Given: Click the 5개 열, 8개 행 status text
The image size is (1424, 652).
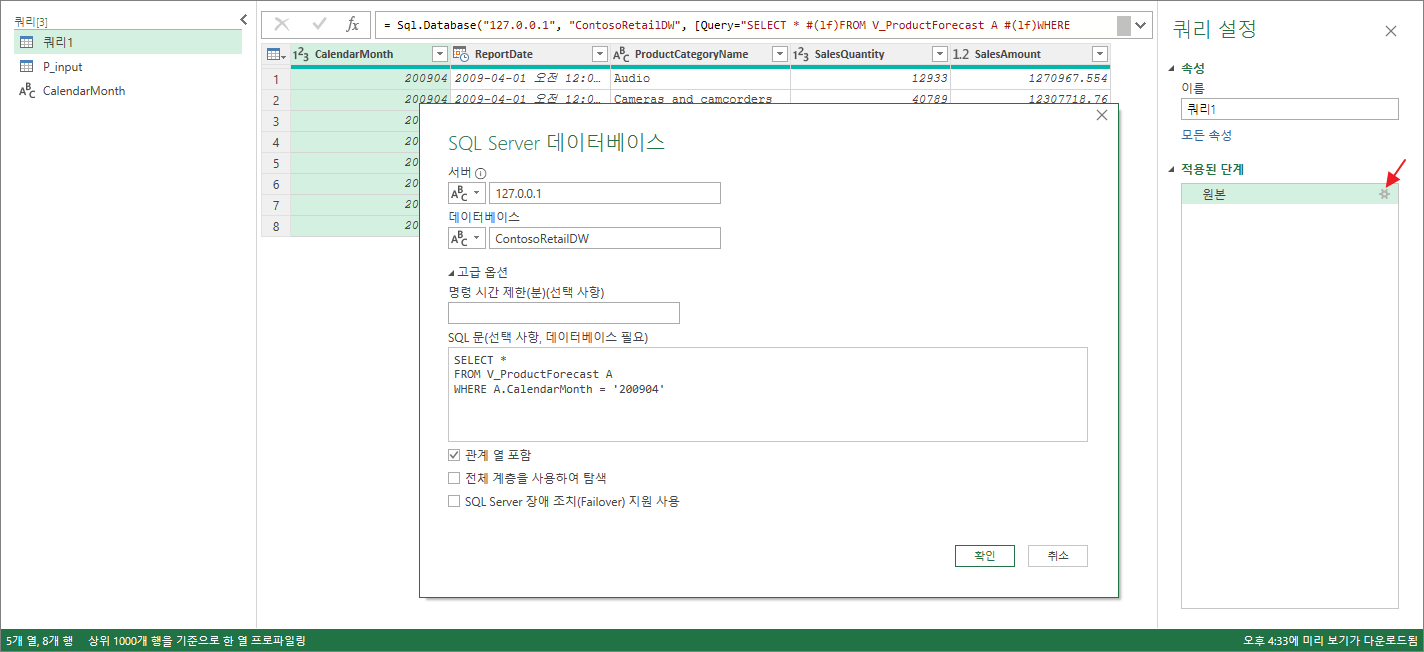Looking at the screenshot, I should (x=39, y=640).
